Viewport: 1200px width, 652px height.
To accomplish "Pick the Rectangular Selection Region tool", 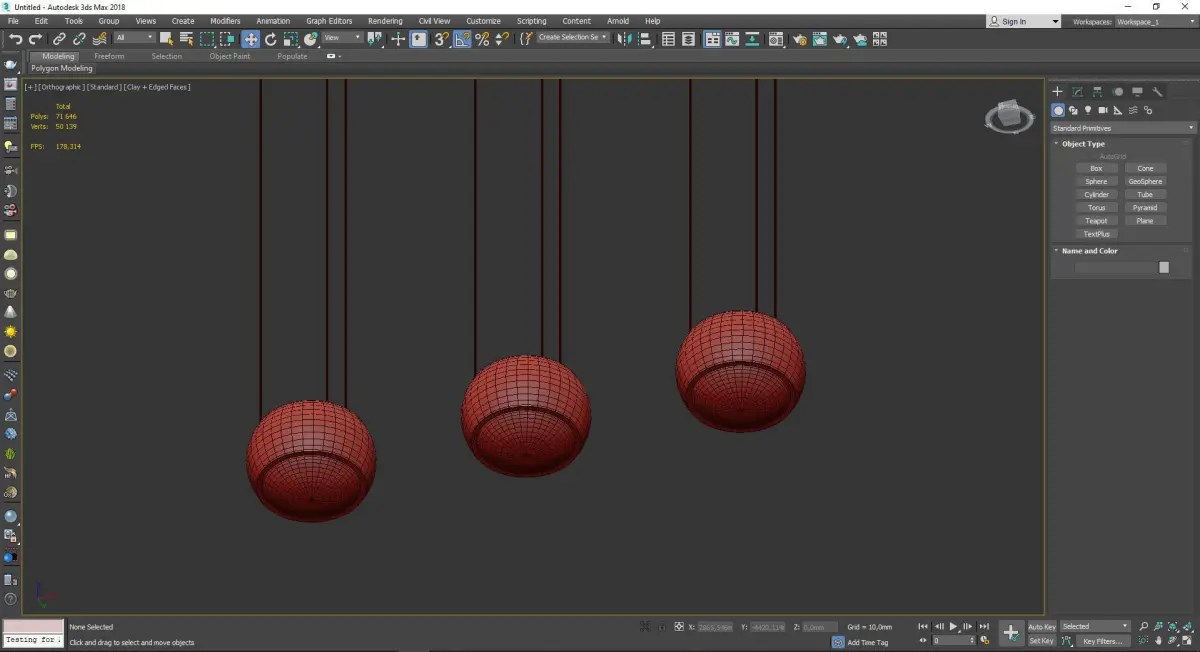I will point(207,39).
